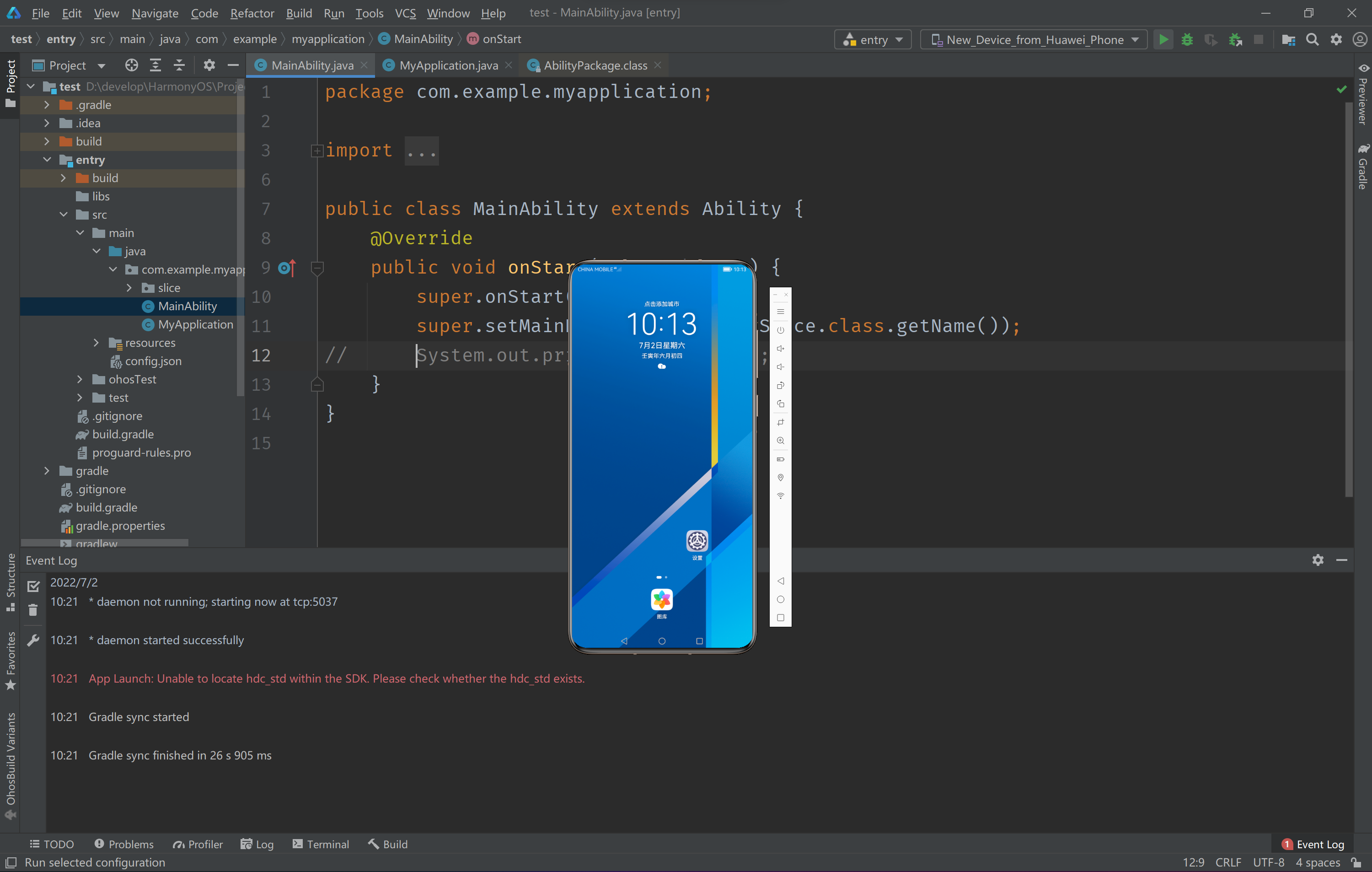Open search everywhere magnifier in toolbar
This screenshot has height=872, width=1372.
tap(1312, 39)
